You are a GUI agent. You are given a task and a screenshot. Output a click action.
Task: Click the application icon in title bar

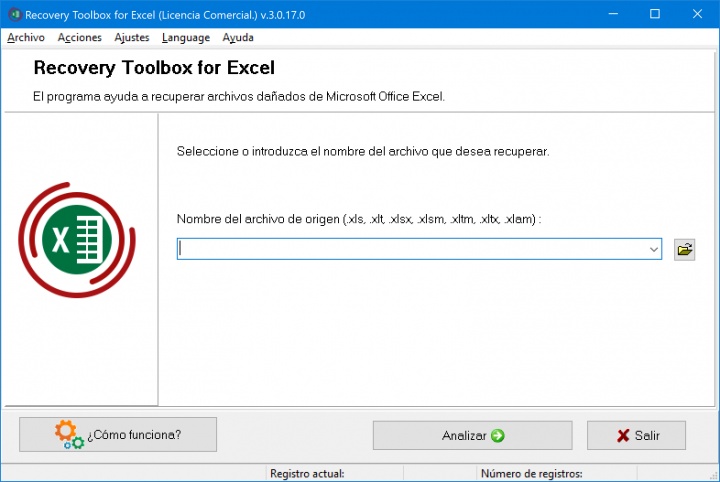15,14
